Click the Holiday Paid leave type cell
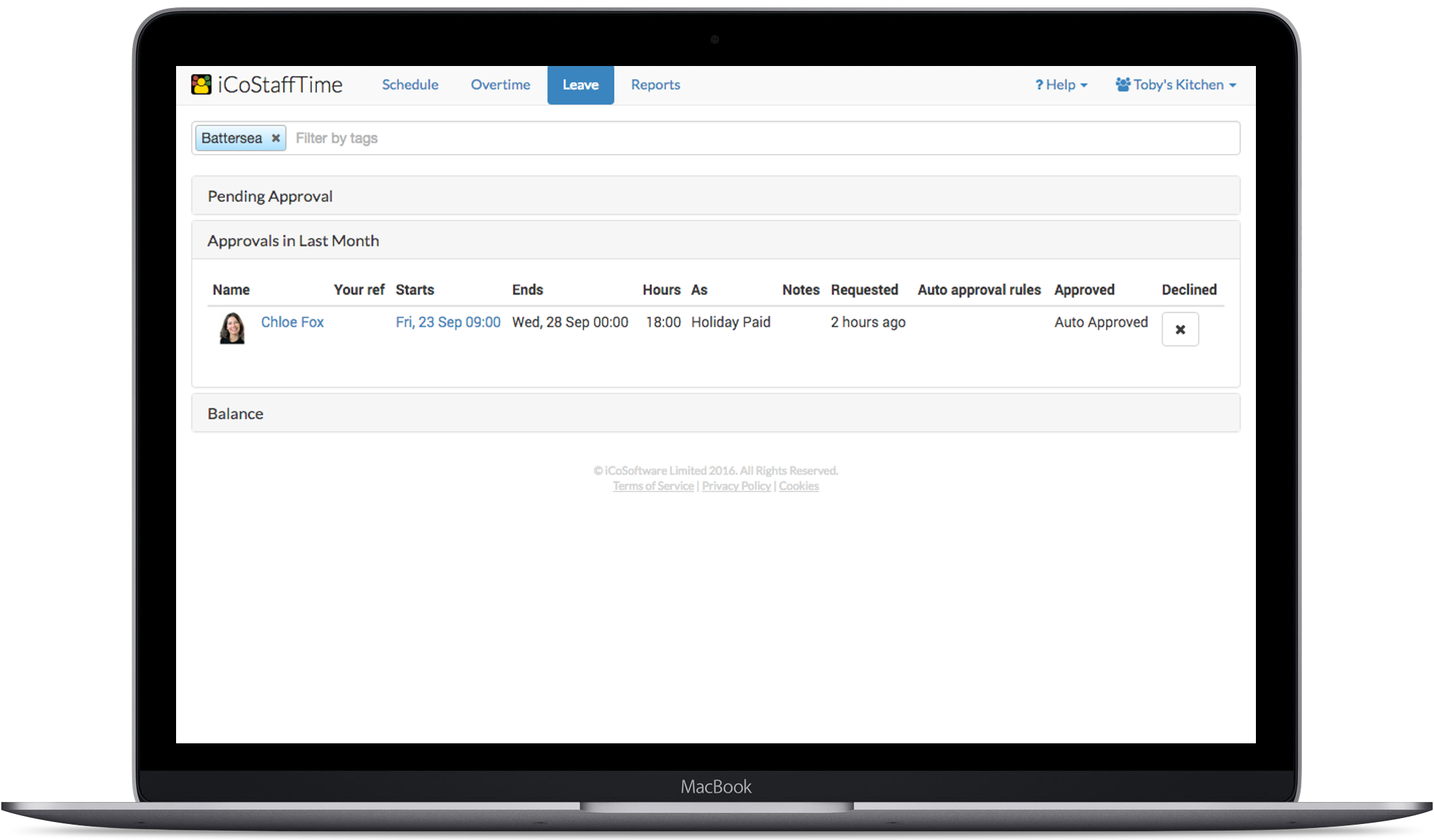Screen dimensions: 1434x840 click(x=731, y=322)
